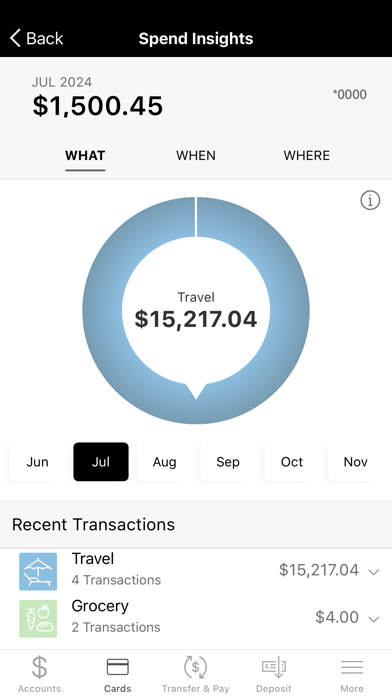Go Back to the previous screen

click(x=36, y=39)
